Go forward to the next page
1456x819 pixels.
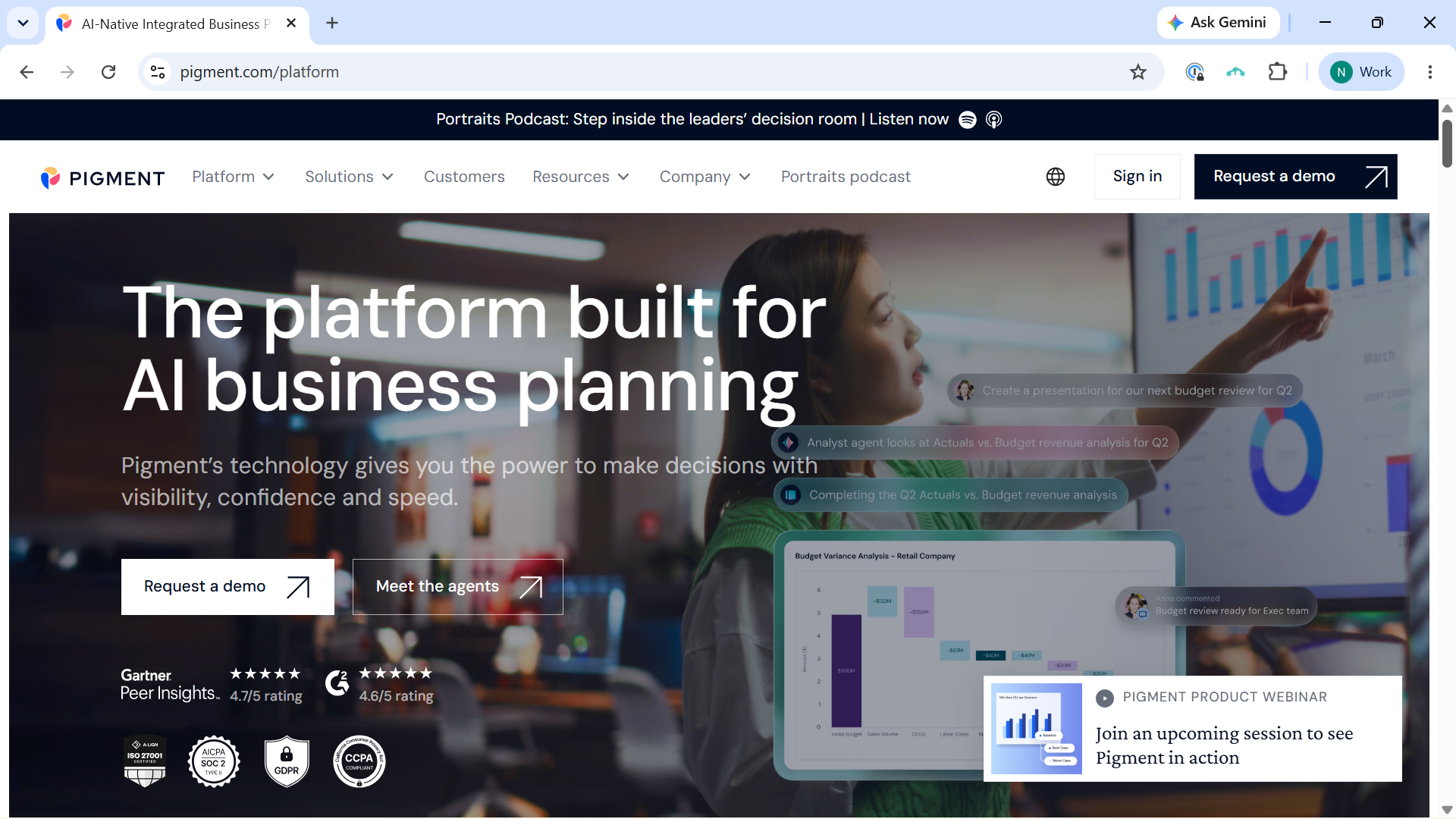point(67,72)
